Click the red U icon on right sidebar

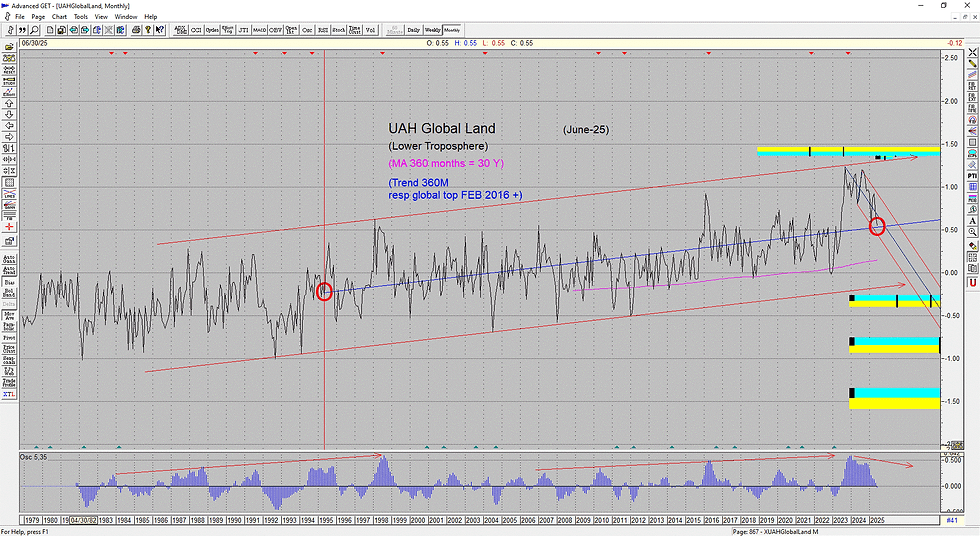pyautogui.click(x=972, y=282)
